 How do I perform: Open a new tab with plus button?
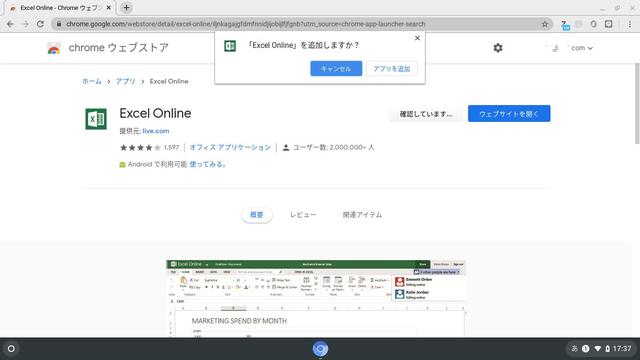(x=127, y=8)
